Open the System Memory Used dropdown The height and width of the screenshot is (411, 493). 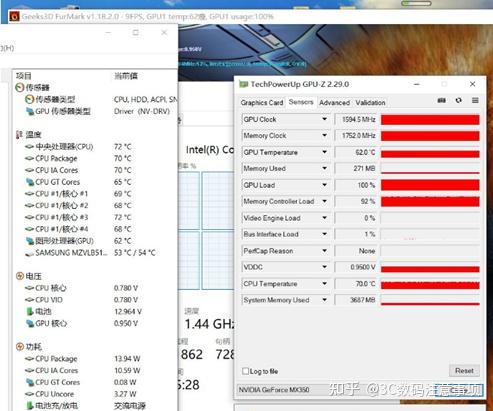324,300
